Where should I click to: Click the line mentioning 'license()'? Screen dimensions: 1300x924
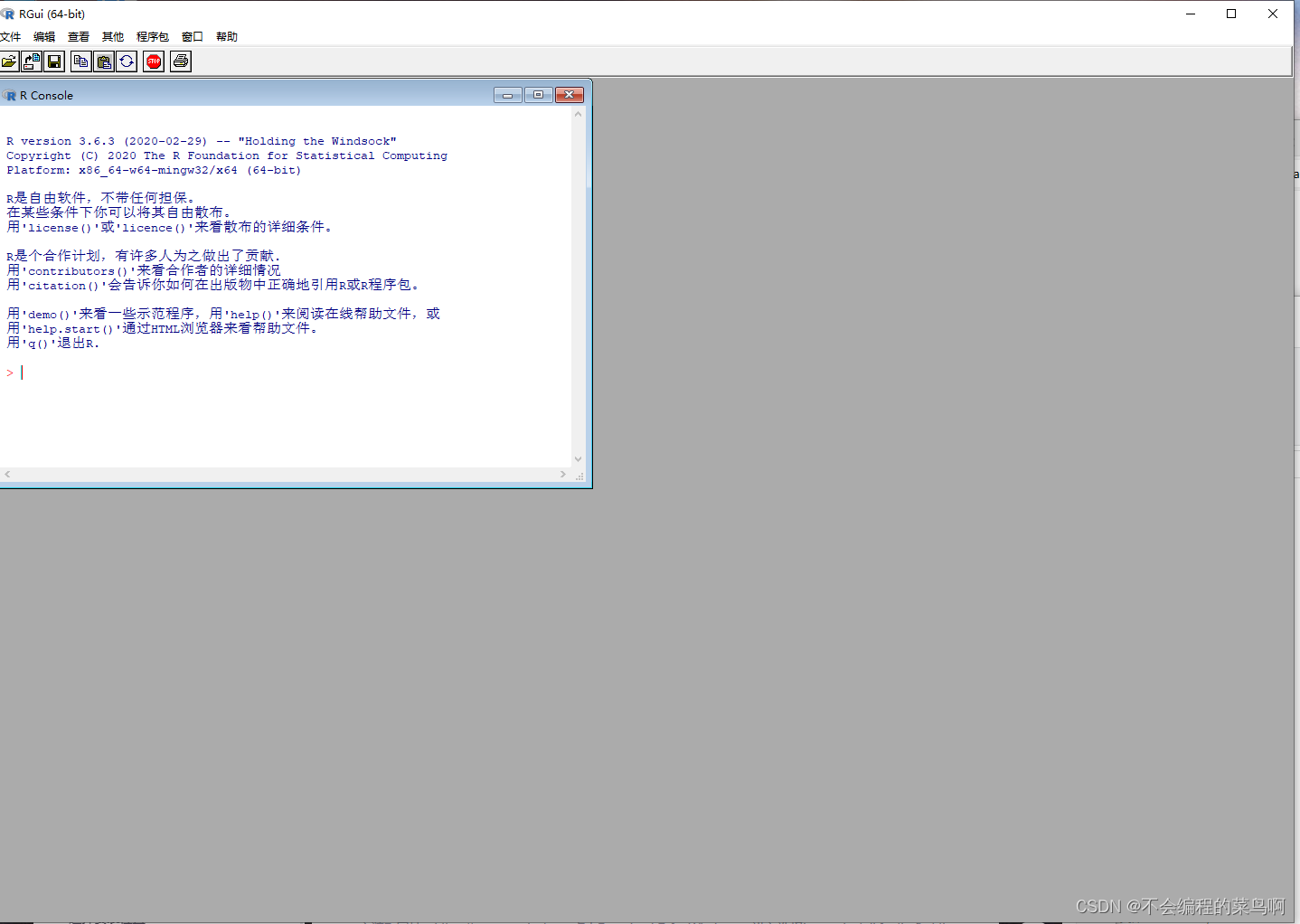pos(169,227)
